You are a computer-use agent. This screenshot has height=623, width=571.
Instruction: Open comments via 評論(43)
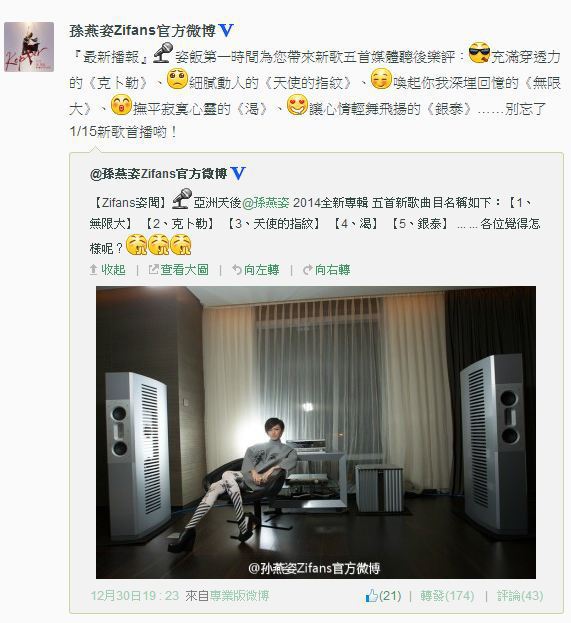tap(520, 596)
